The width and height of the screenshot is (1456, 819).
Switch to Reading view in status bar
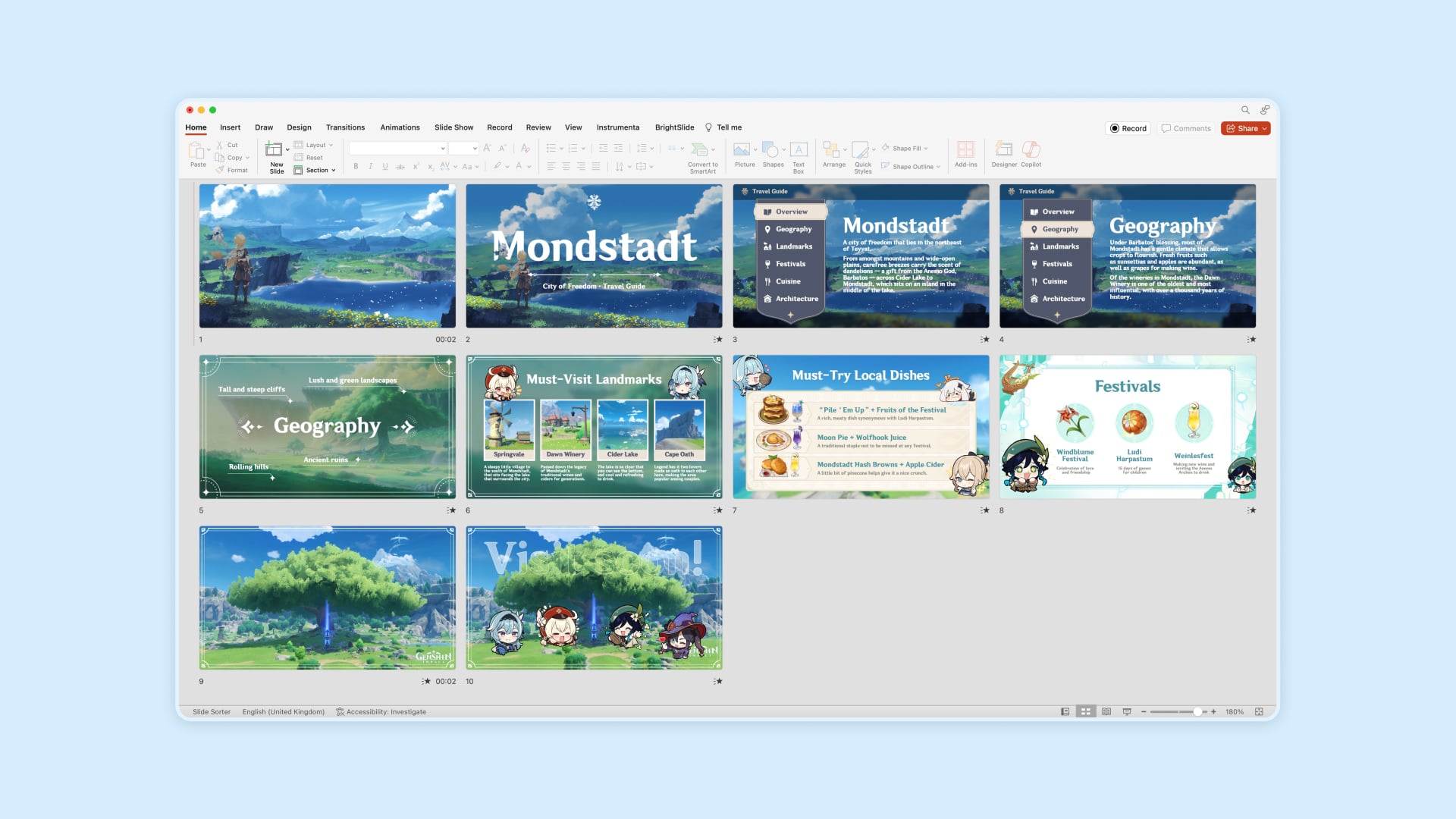1106,711
